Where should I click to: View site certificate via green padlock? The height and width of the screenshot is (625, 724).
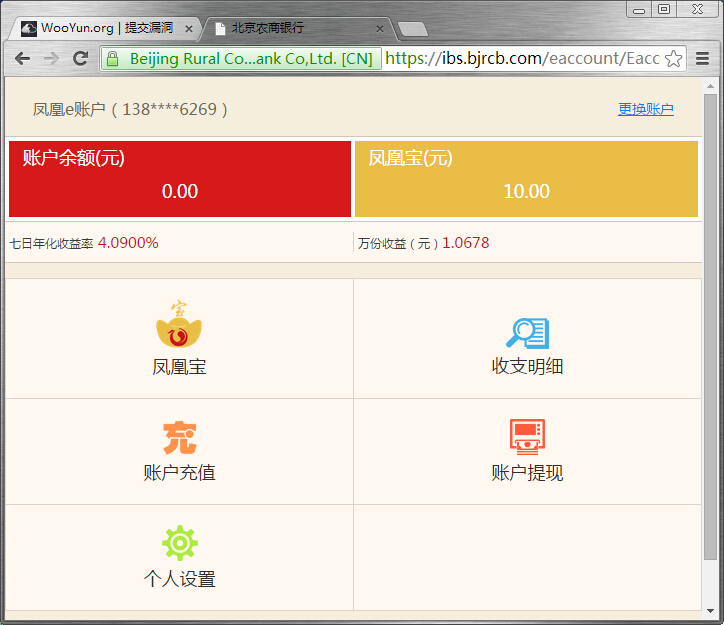112,59
